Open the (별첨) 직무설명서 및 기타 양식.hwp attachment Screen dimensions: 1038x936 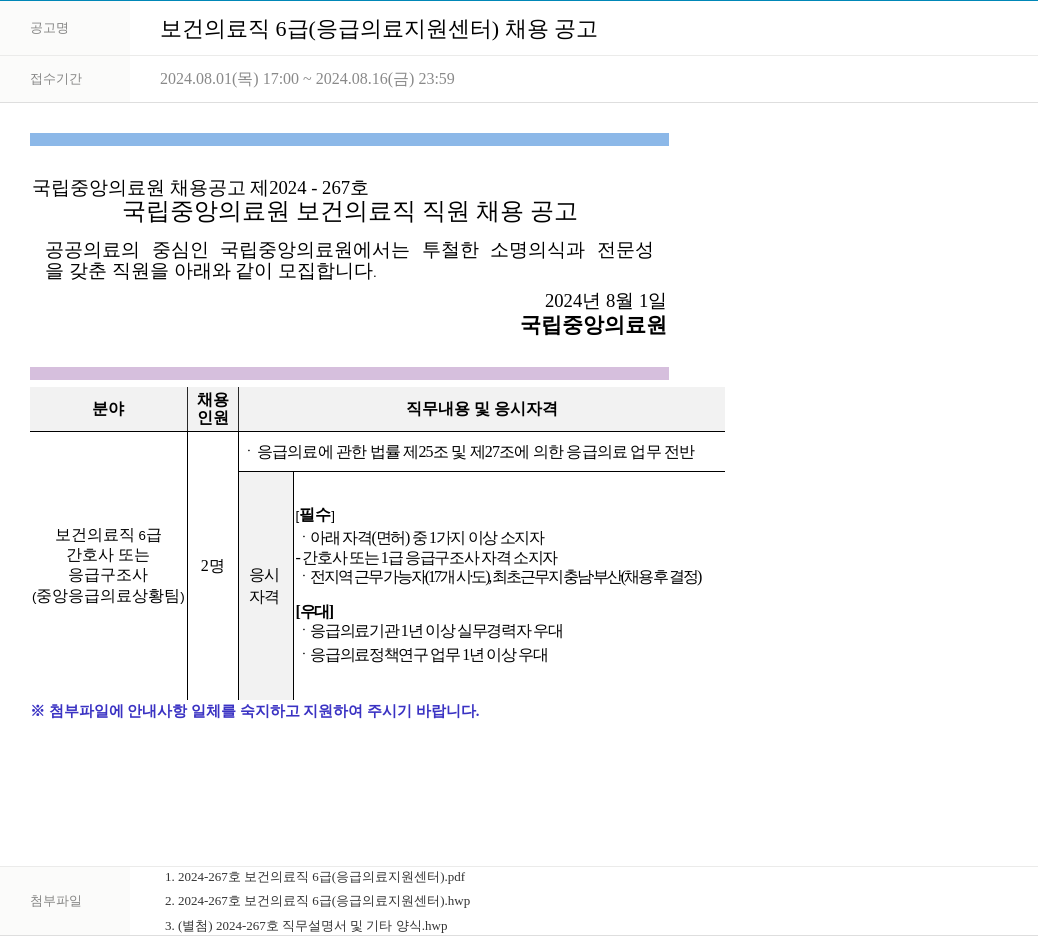click(306, 925)
